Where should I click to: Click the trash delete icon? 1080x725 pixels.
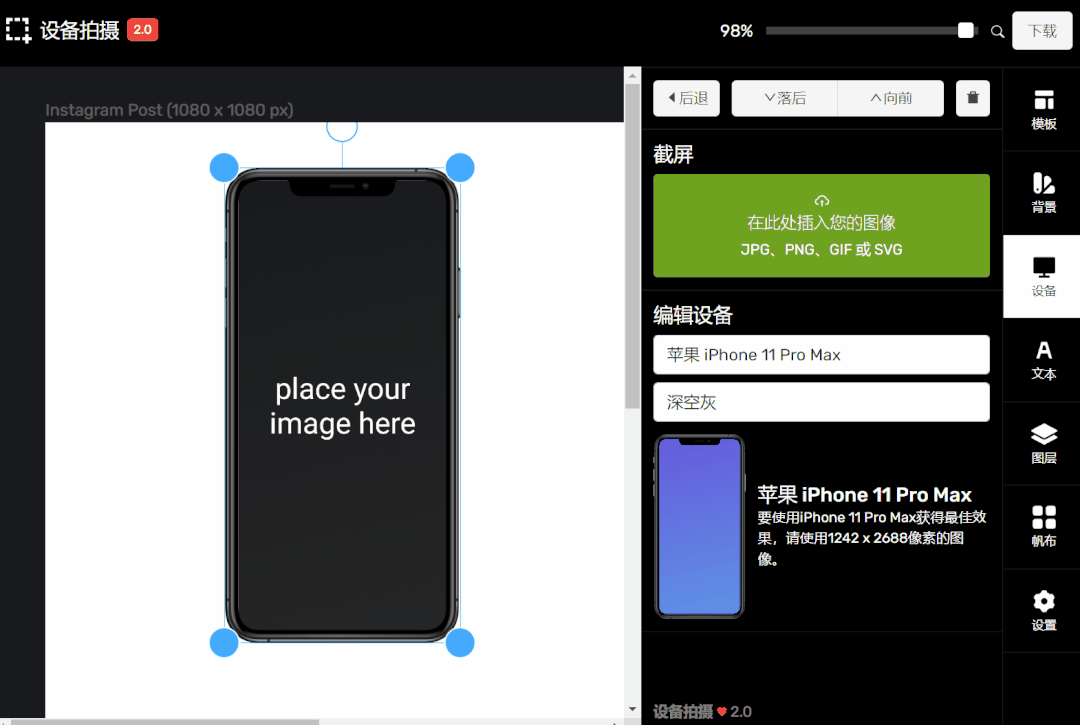pyautogui.click(x=973, y=98)
